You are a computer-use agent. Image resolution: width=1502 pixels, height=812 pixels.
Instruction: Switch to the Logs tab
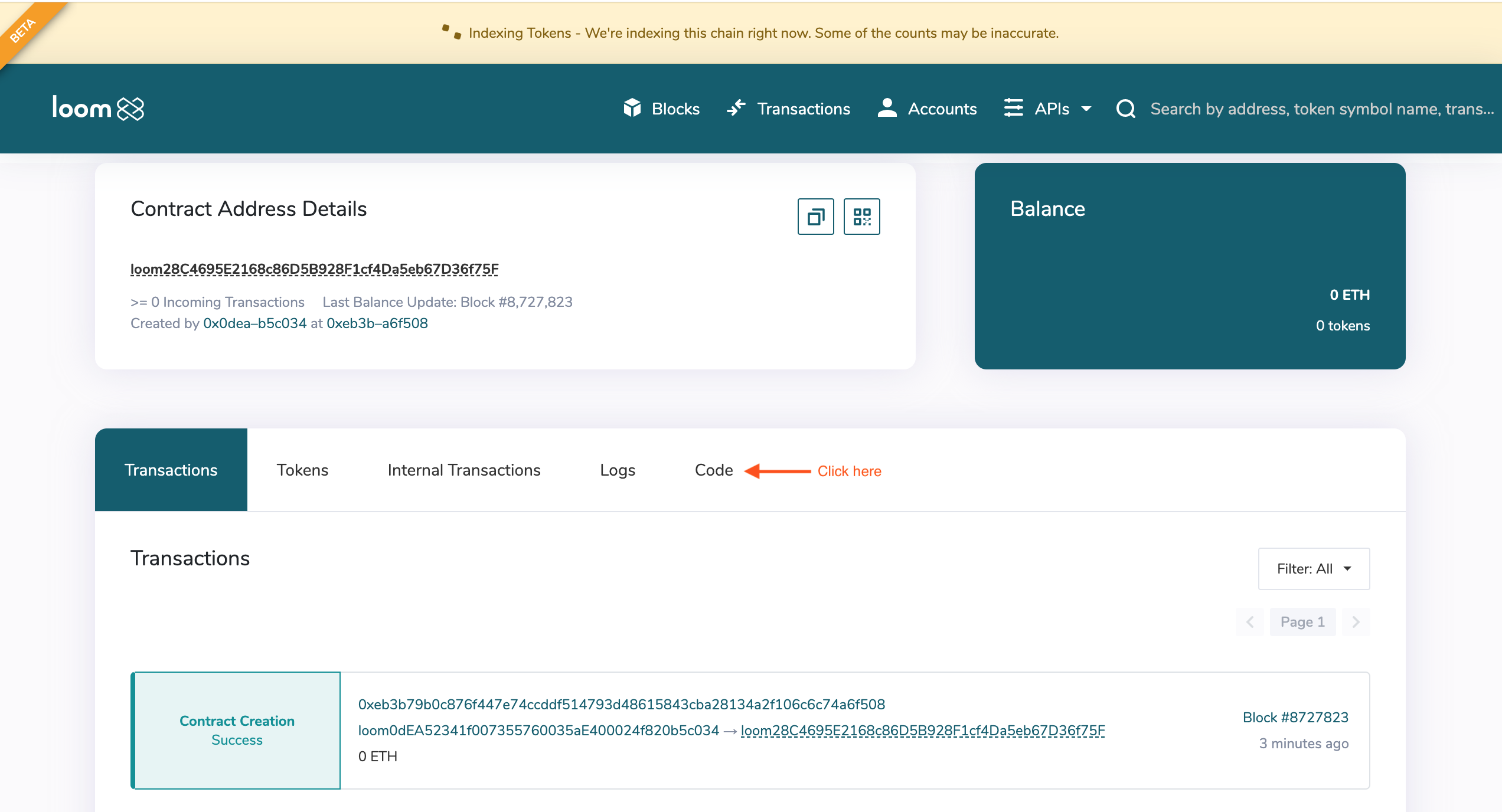[618, 470]
